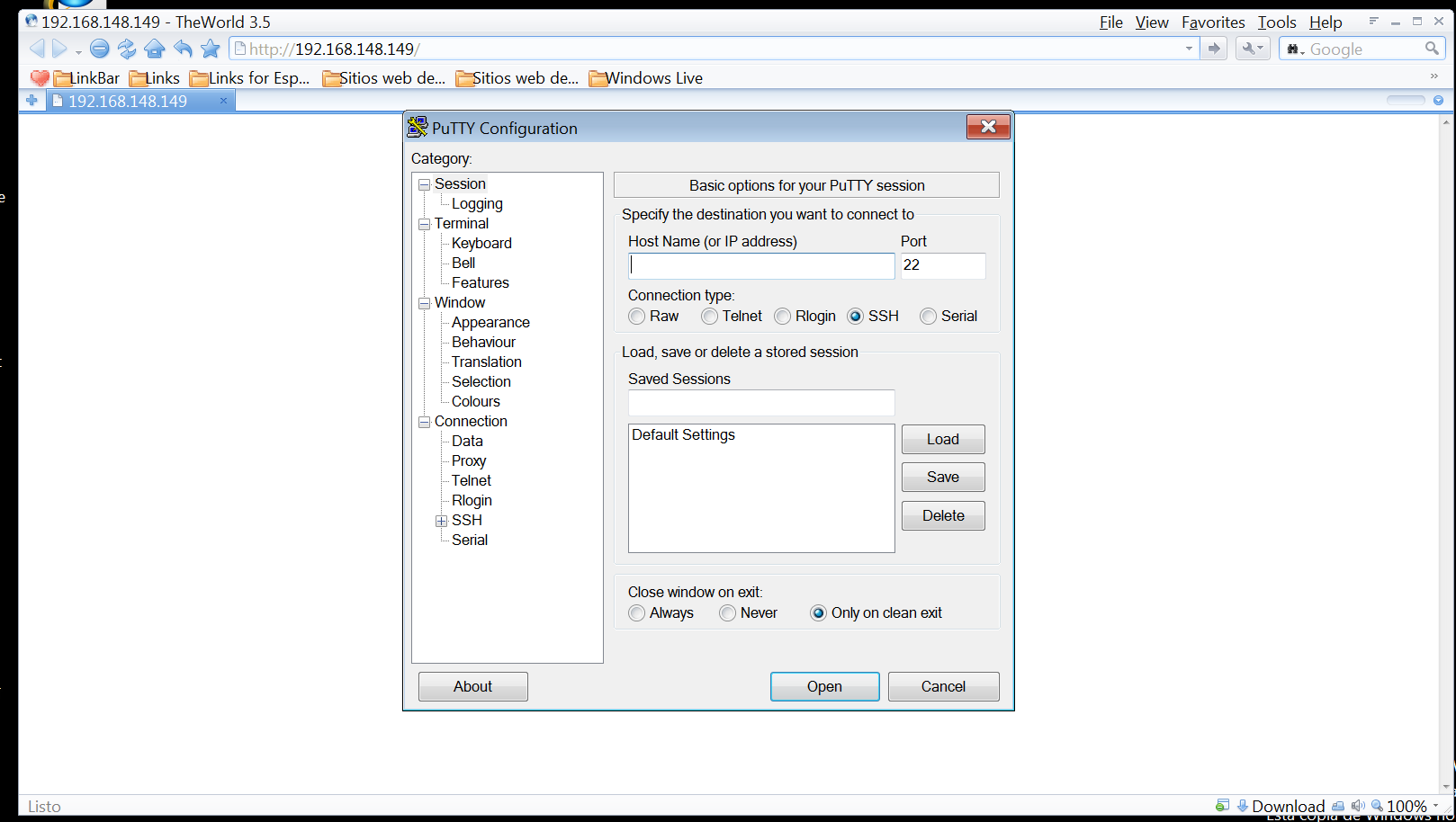Click the browser Forward arrow

pos(59,49)
